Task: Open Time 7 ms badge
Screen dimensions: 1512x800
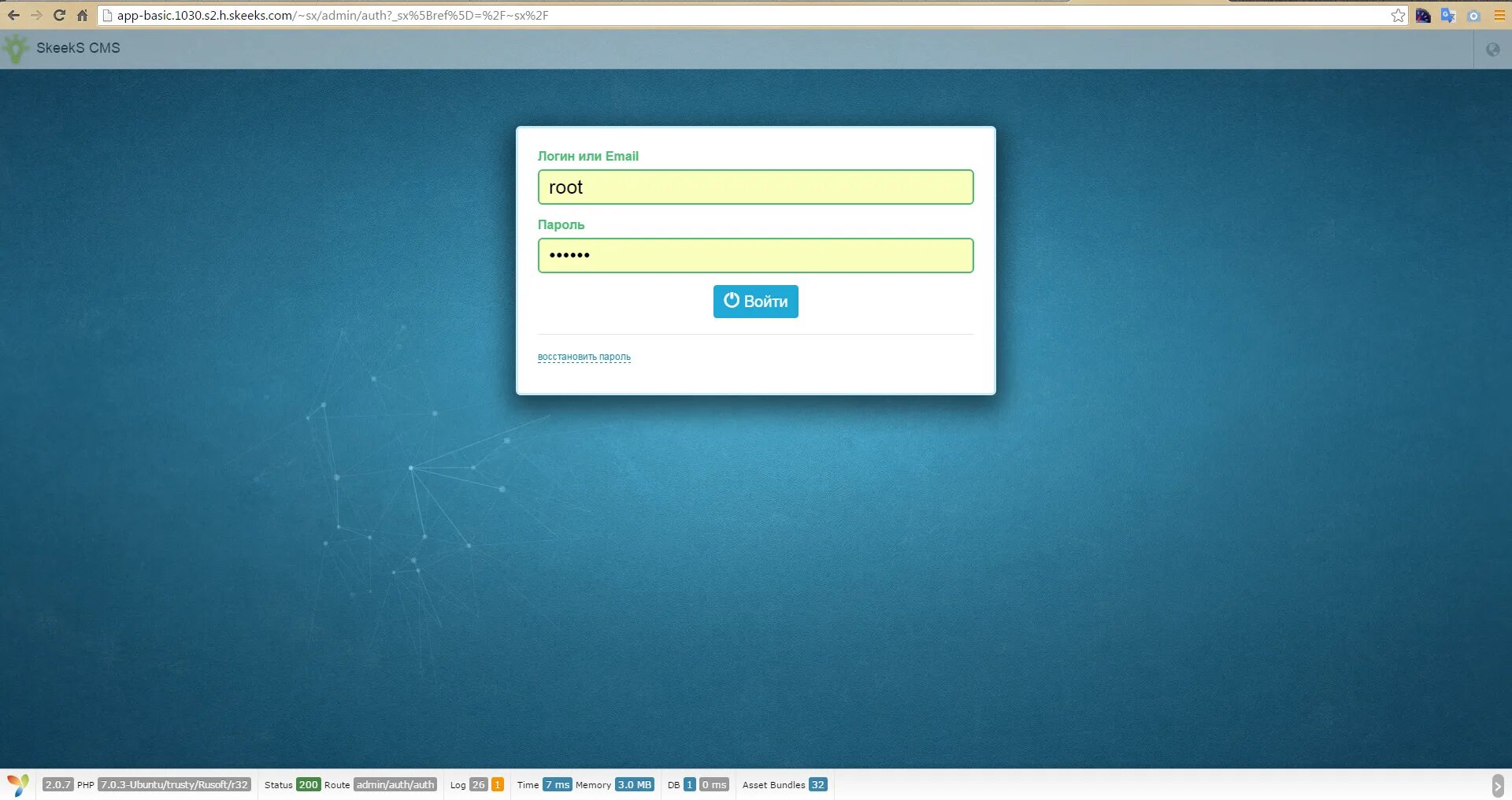Action: pos(557,784)
